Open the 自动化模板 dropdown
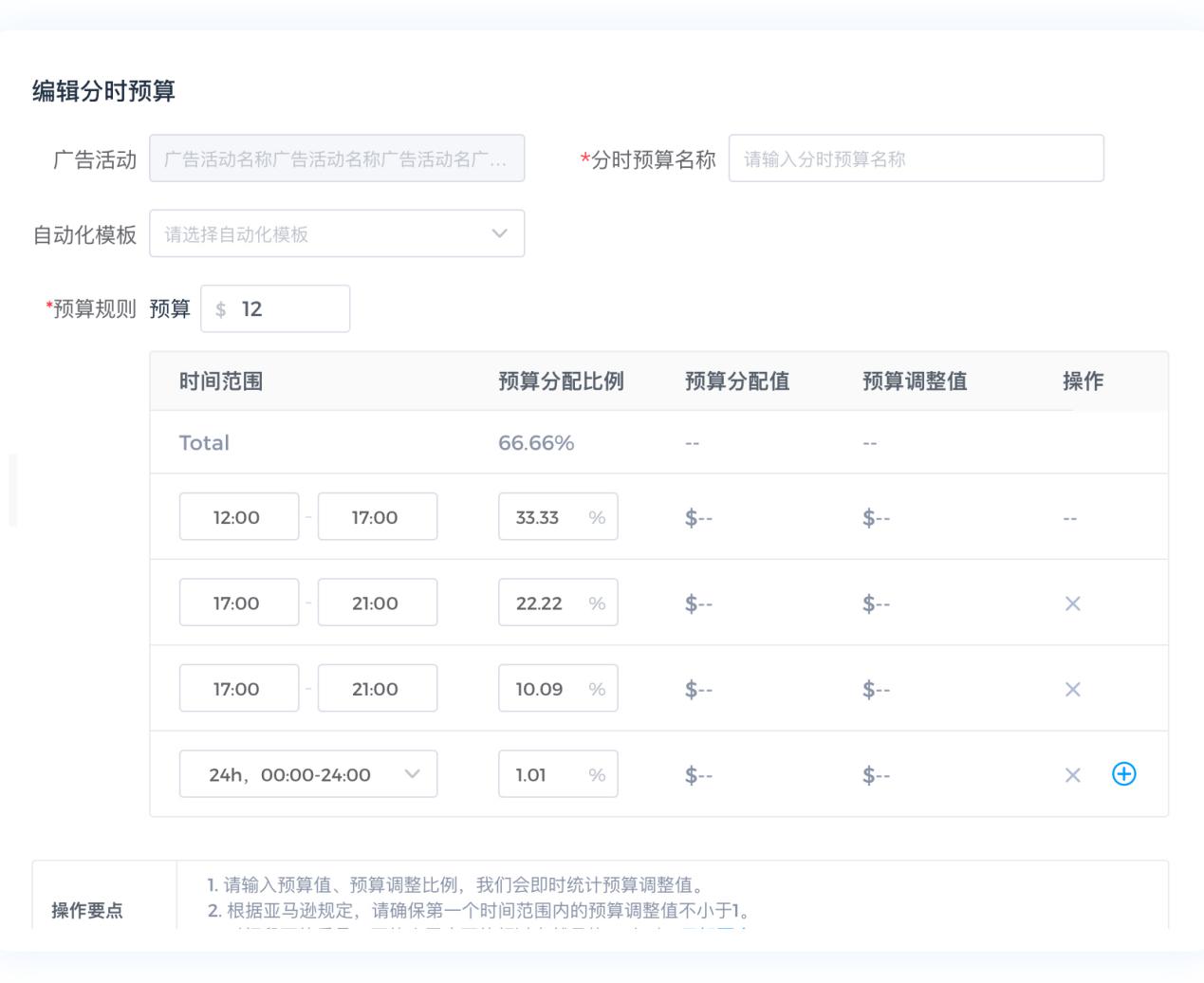1204x983 pixels. click(337, 233)
